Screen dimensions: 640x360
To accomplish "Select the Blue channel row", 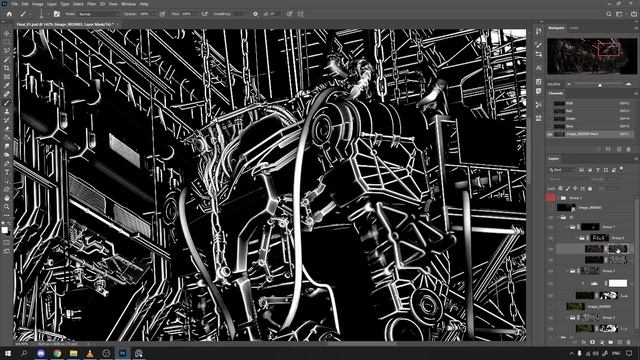I will (591, 127).
